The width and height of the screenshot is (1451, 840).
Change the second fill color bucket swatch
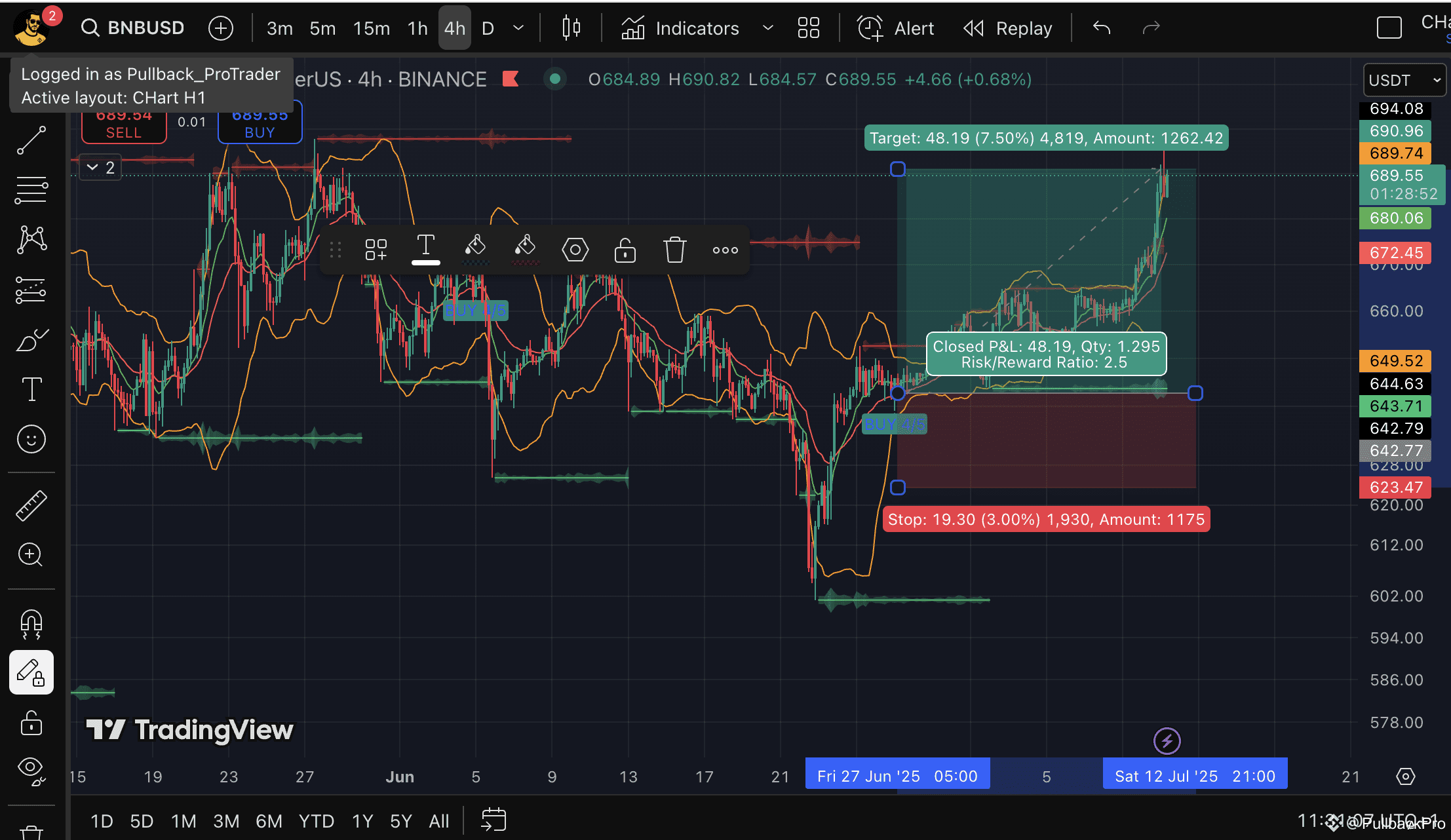coord(526,249)
